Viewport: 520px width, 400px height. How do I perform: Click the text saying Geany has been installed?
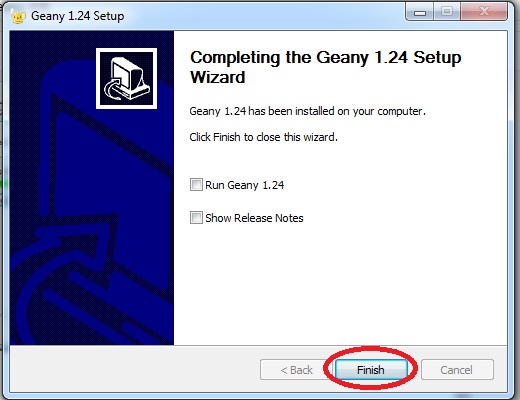tap(307, 111)
